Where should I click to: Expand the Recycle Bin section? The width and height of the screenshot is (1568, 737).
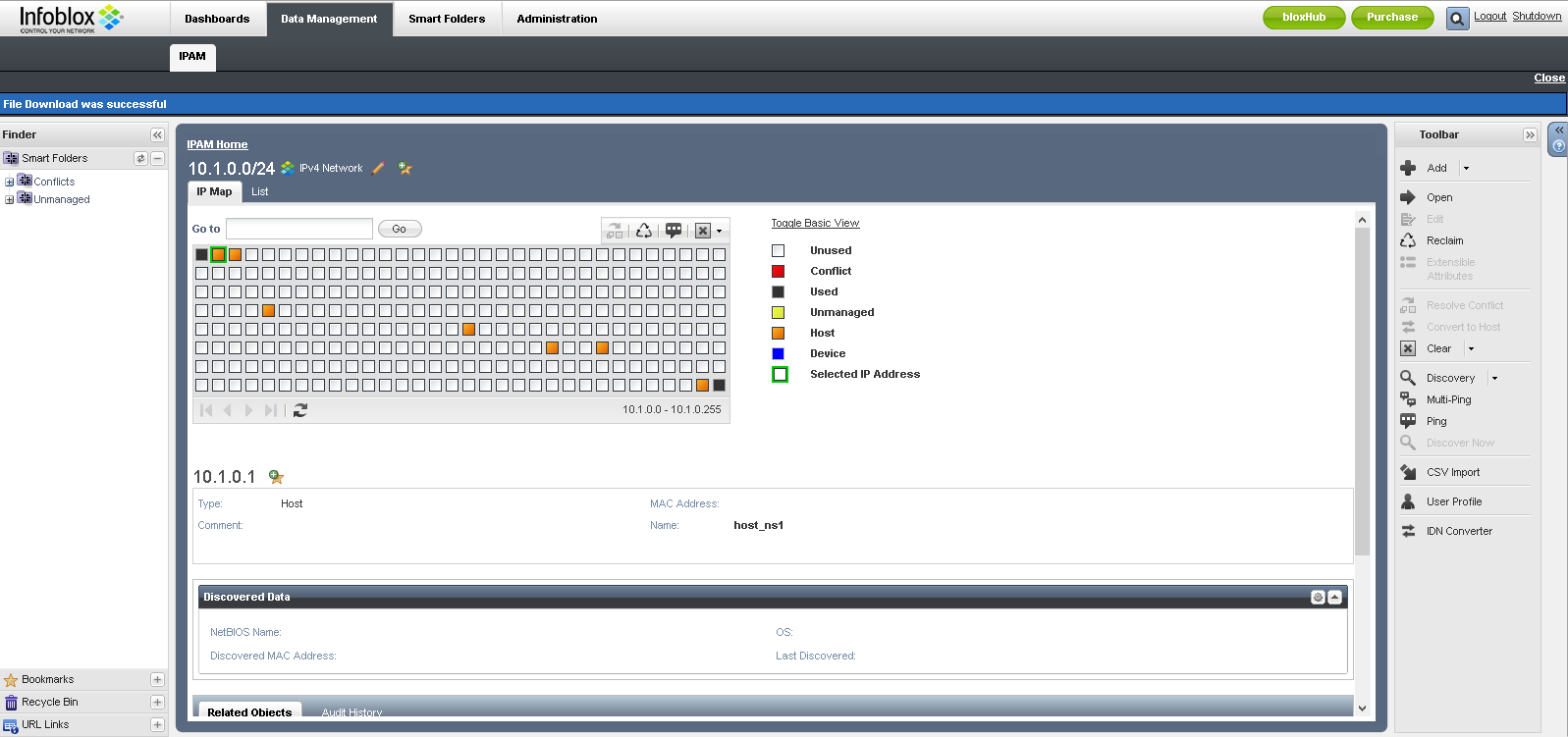[x=157, y=702]
